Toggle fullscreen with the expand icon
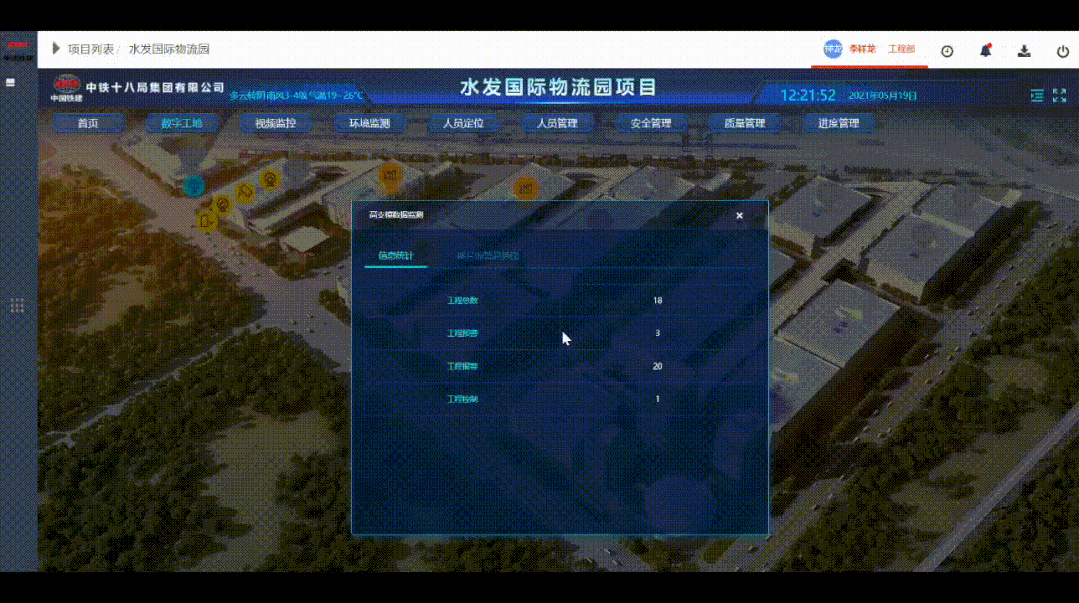 click(x=1059, y=96)
